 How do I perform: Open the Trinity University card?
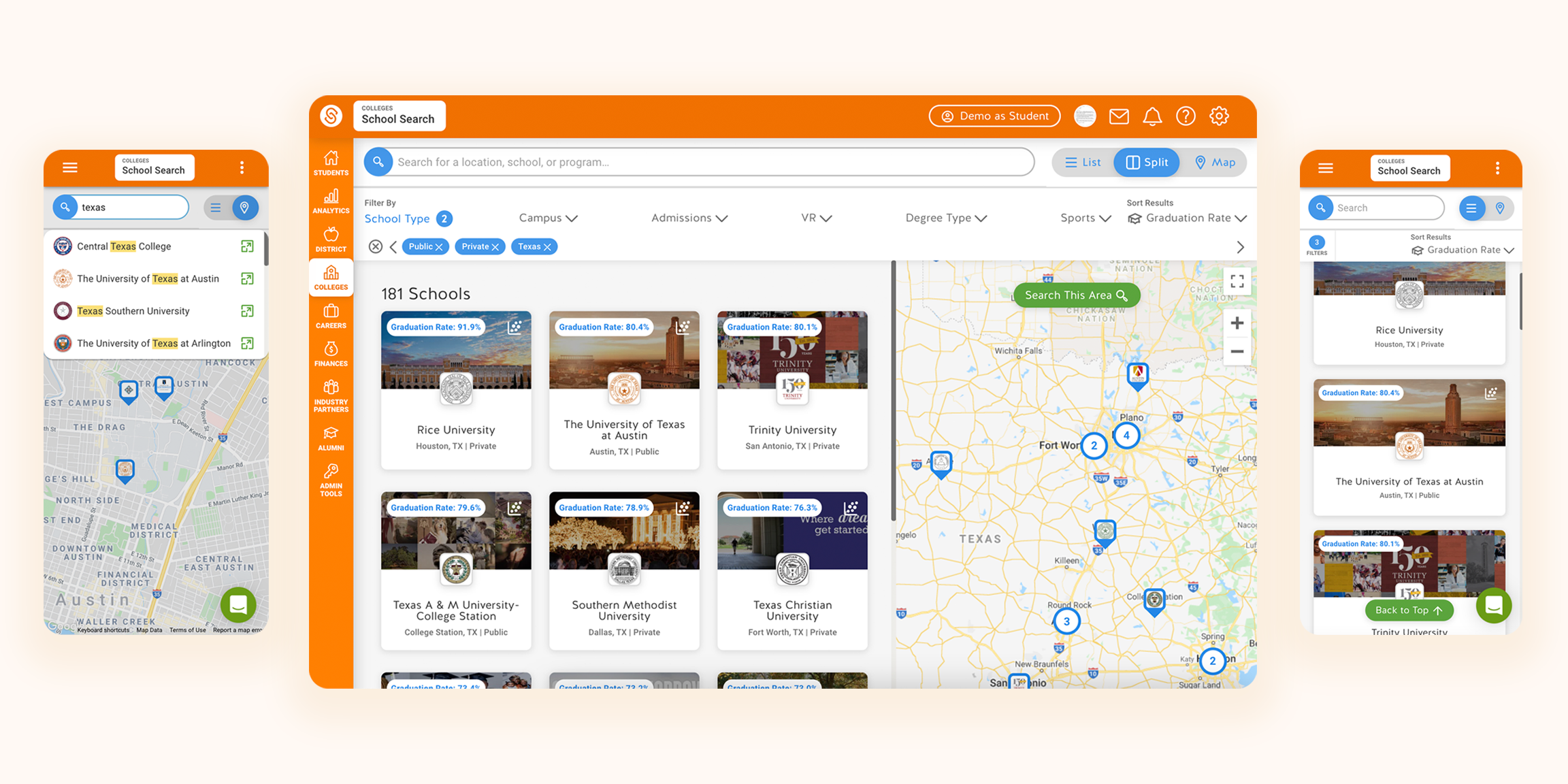pyautogui.click(x=792, y=390)
